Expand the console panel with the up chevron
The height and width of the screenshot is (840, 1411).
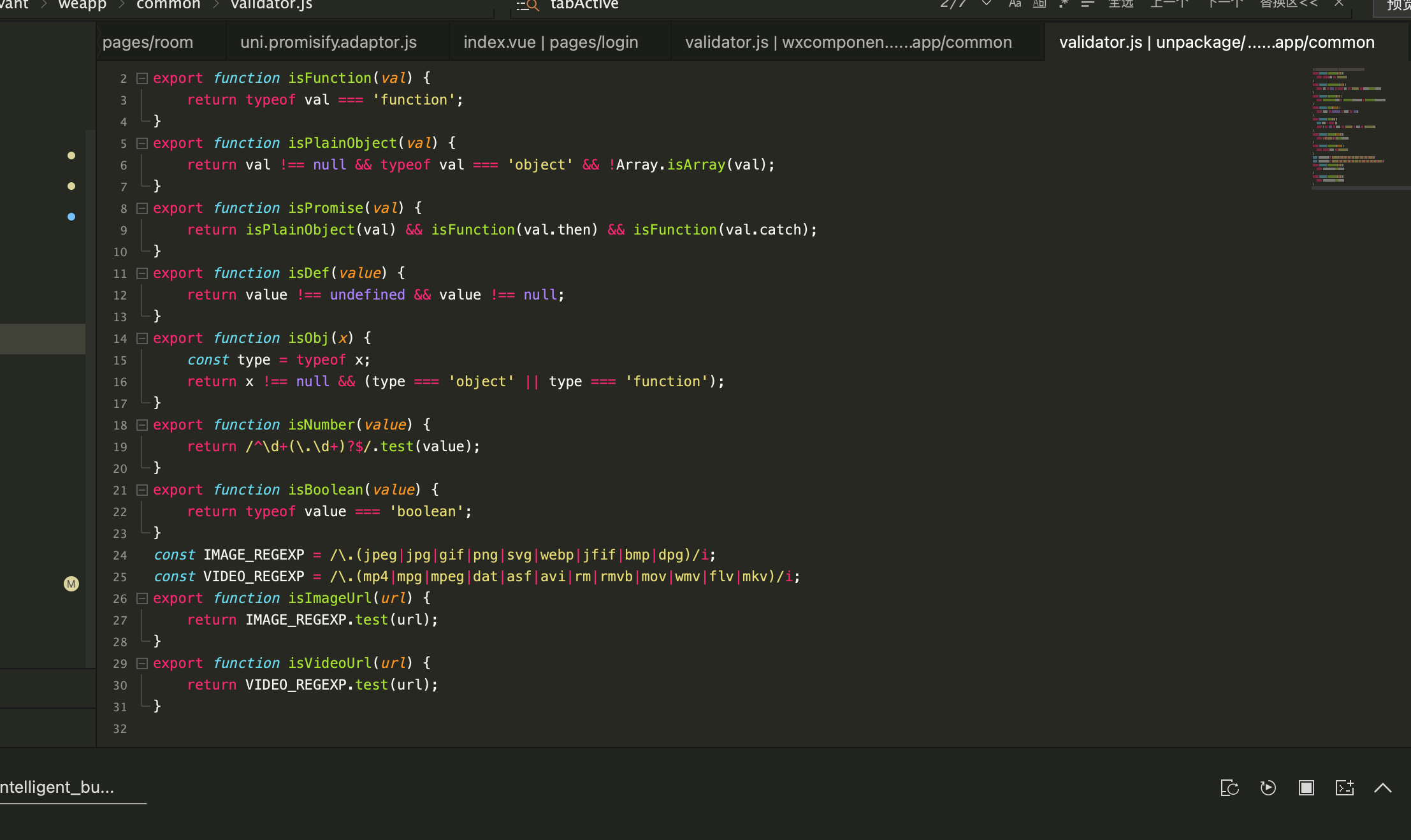tap(1382, 788)
